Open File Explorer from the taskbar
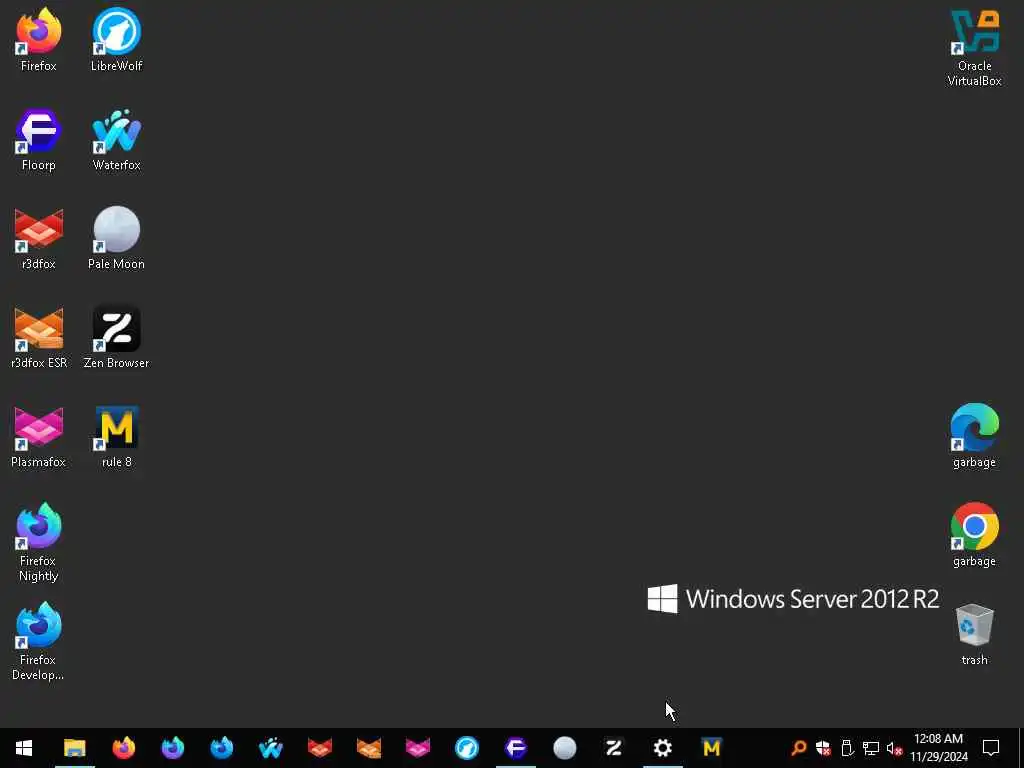 [74, 748]
